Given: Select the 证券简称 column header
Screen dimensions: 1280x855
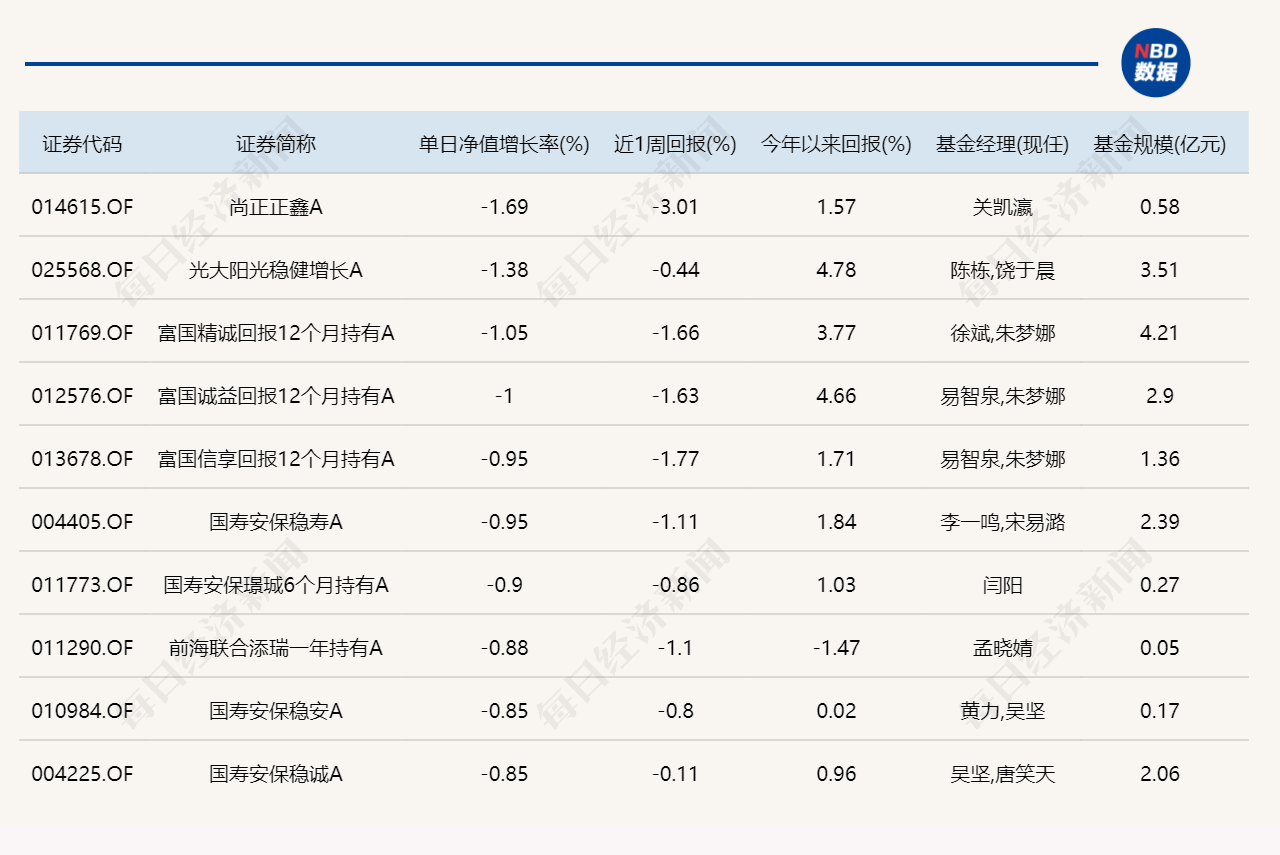Looking at the screenshot, I should click(276, 144).
